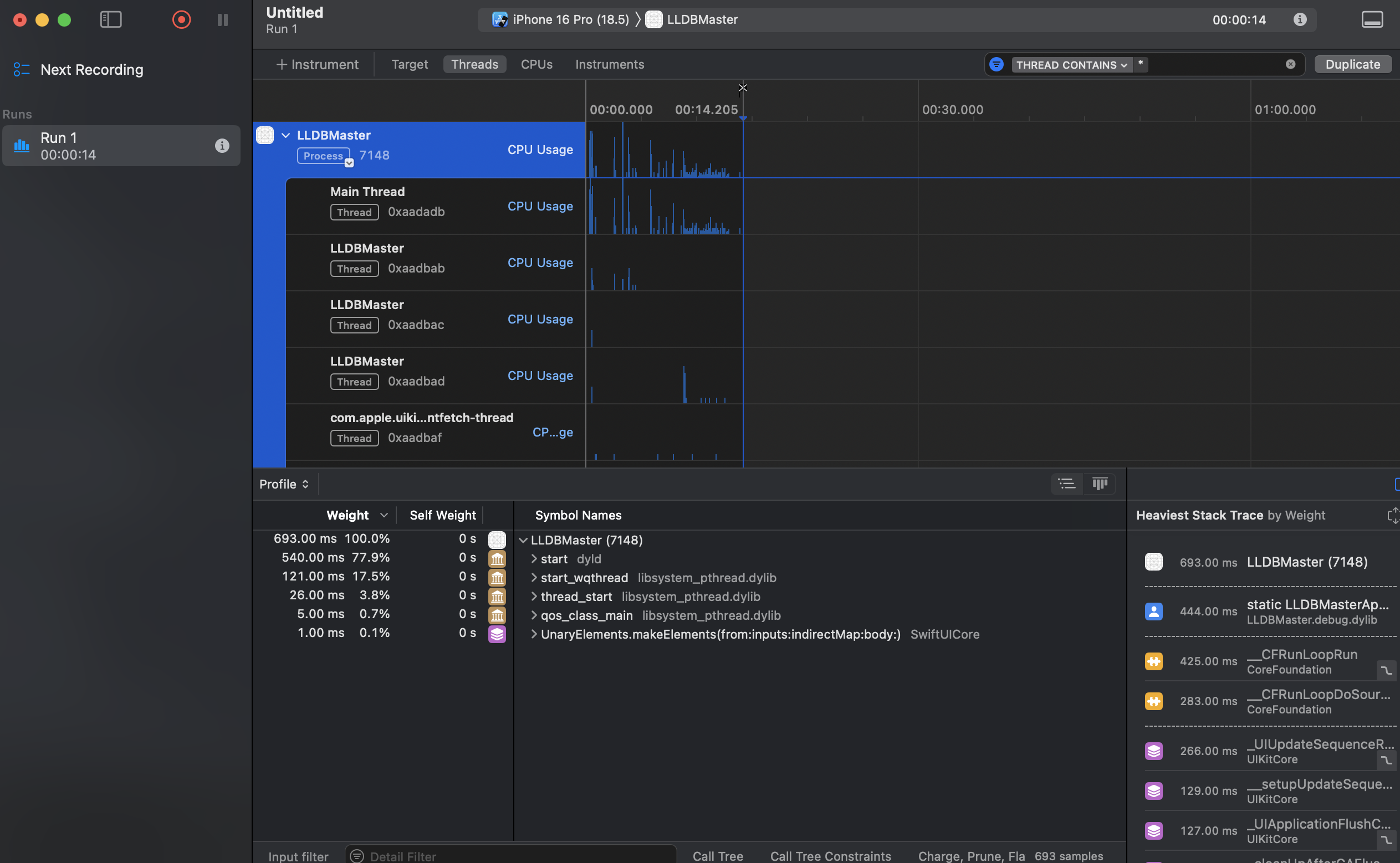The image size is (1400, 863).
Task: Select the com.apple.uiki fetch-thread track
Action: 435,432
